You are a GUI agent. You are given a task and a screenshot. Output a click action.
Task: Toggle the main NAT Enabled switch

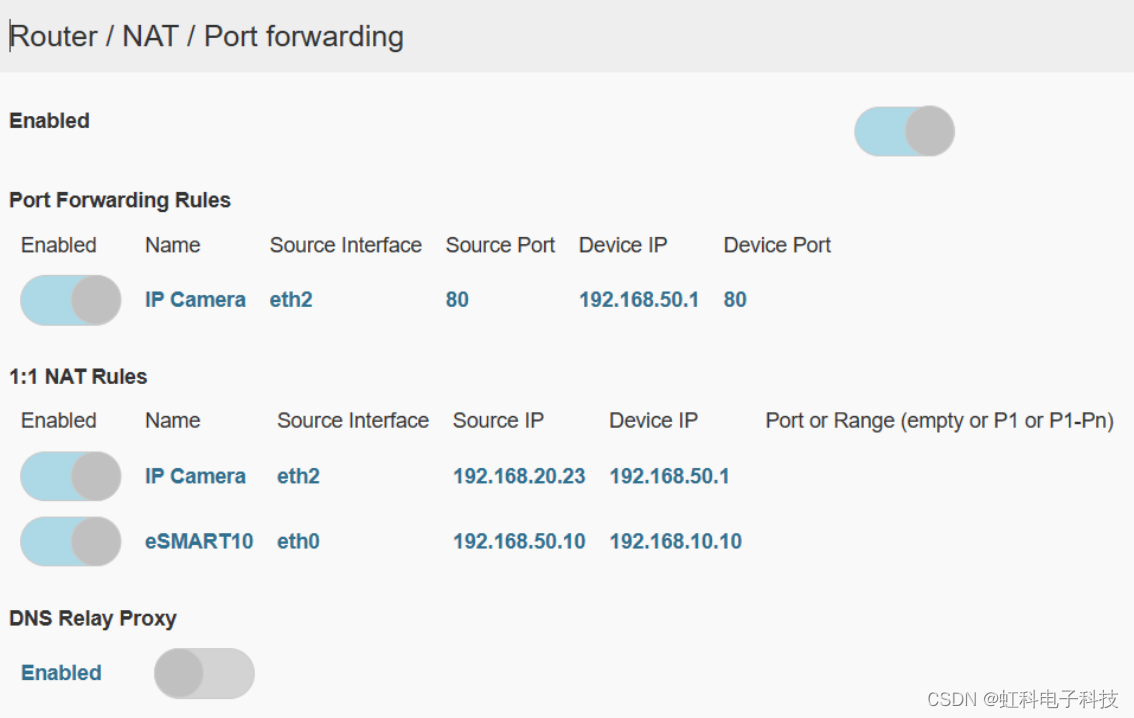click(x=904, y=131)
